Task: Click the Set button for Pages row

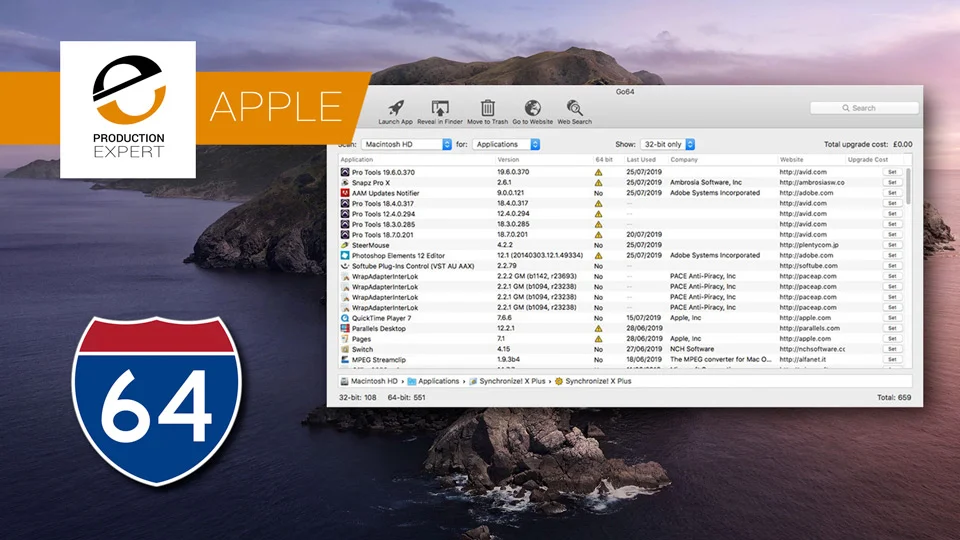Action: (892, 339)
